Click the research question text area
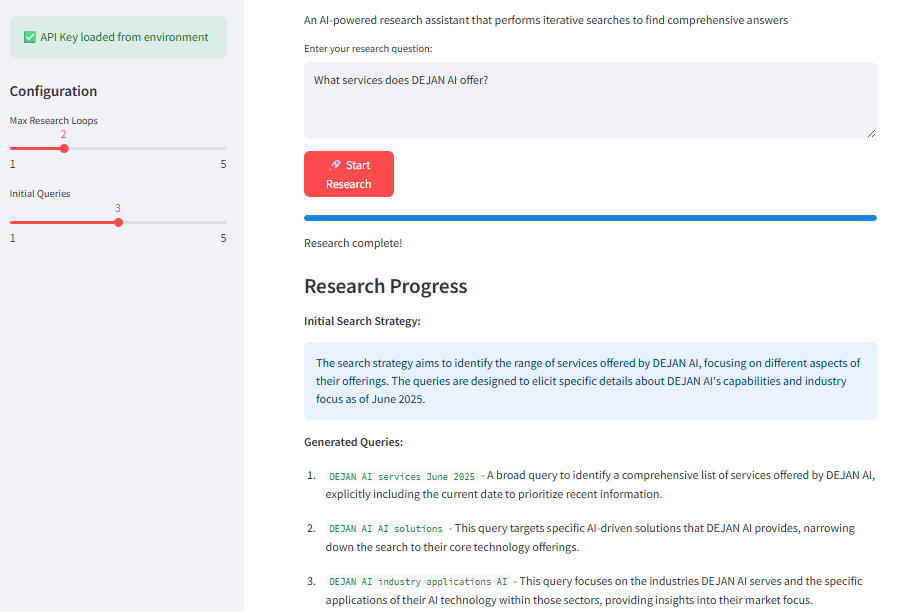 coord(590,101)
